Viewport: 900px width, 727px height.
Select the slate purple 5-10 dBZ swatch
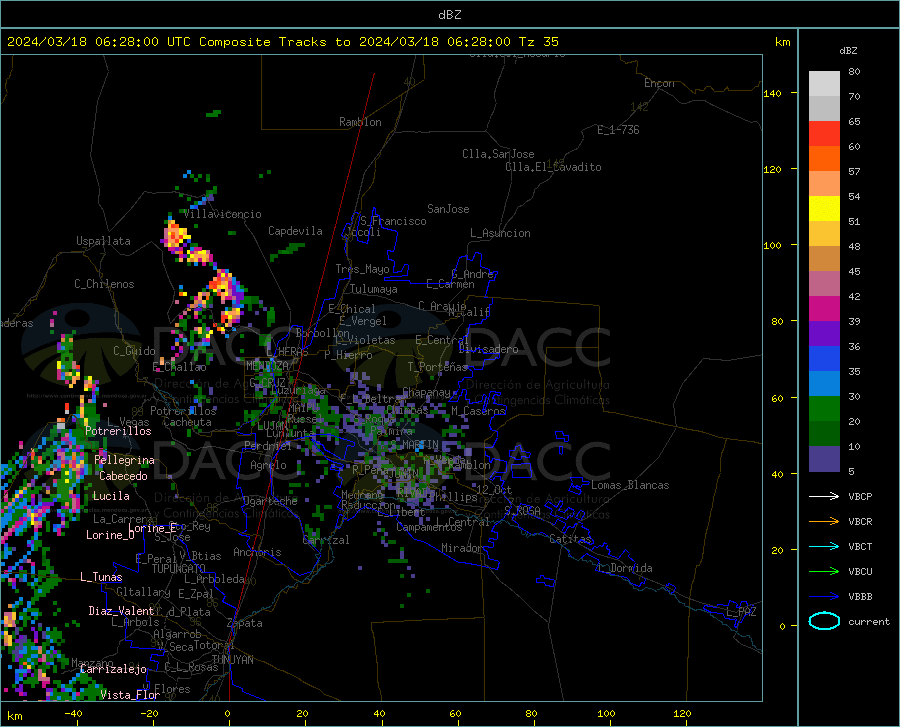(x=824, y=458)
